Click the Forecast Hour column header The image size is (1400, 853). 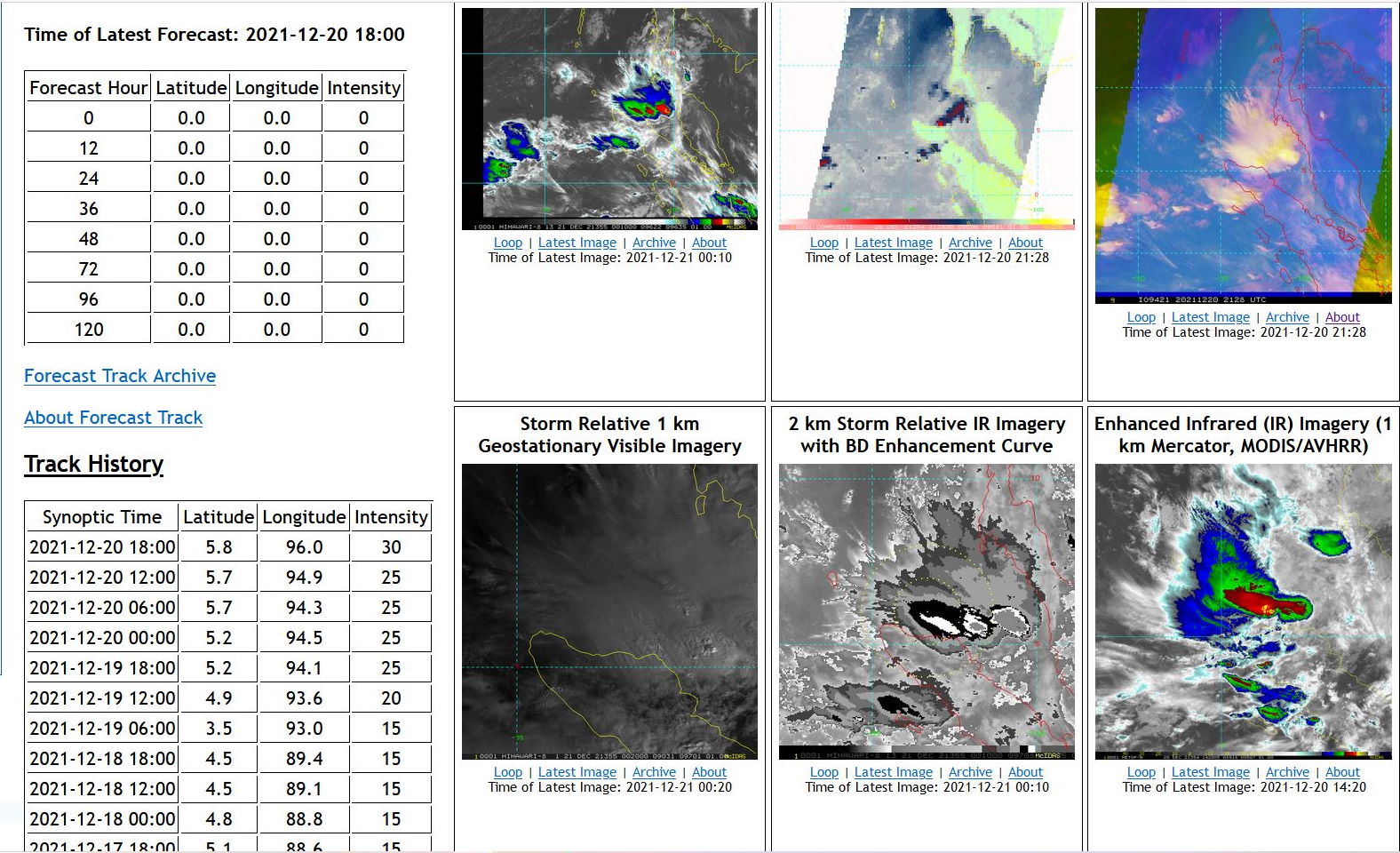tap(88, 88)
